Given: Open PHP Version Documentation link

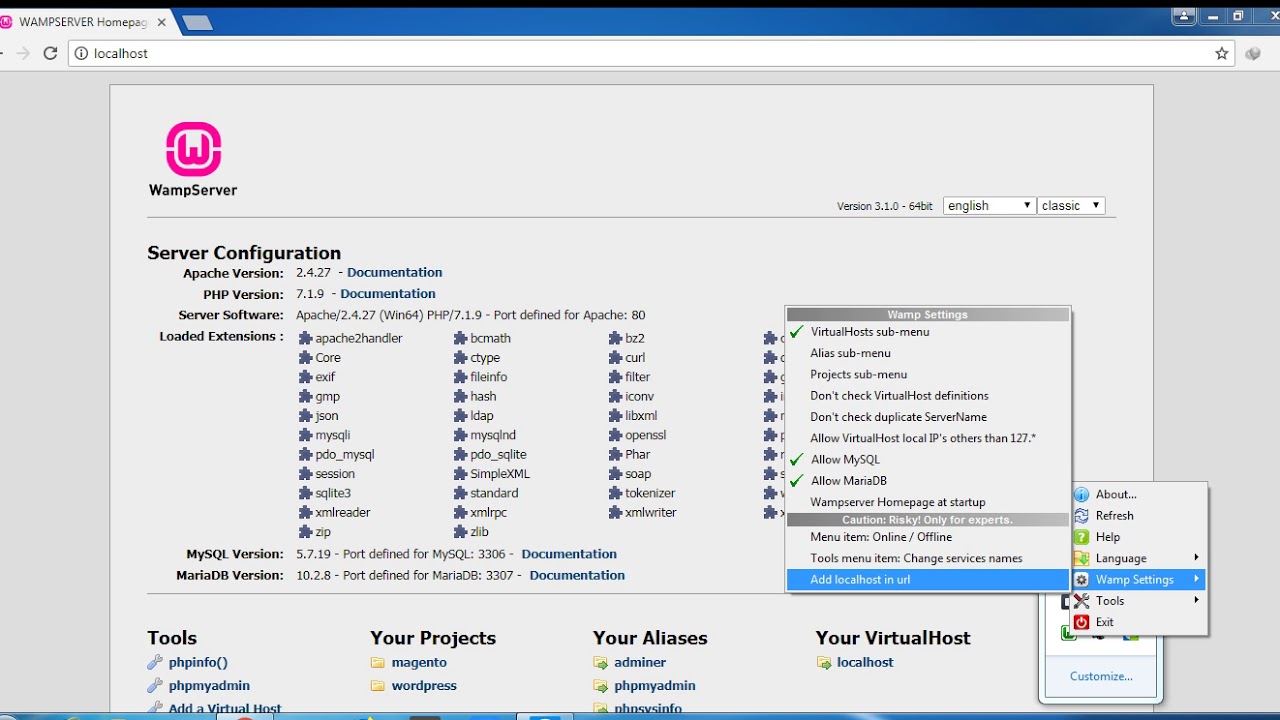Looking at the screenshot, I should pos(388,293).
